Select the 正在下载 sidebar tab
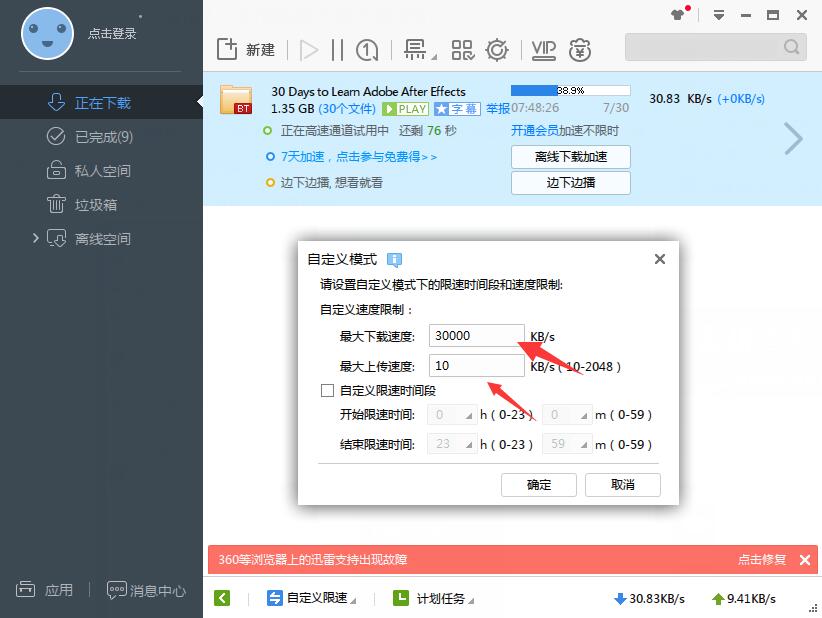Image resolution: width=822 pixels, height=618 pixels. tap(101, 102)
